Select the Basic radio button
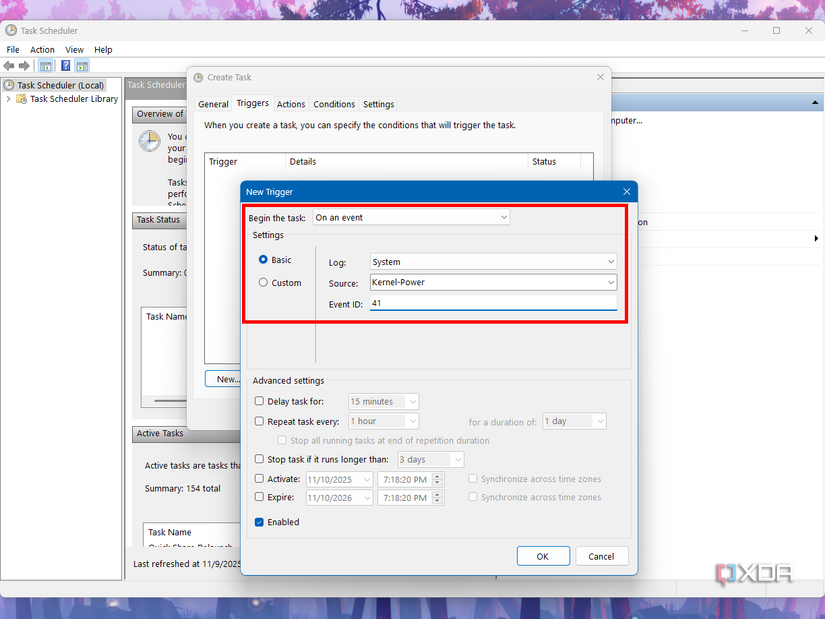This screenshot has height=619, width=825. pos(263,260)
